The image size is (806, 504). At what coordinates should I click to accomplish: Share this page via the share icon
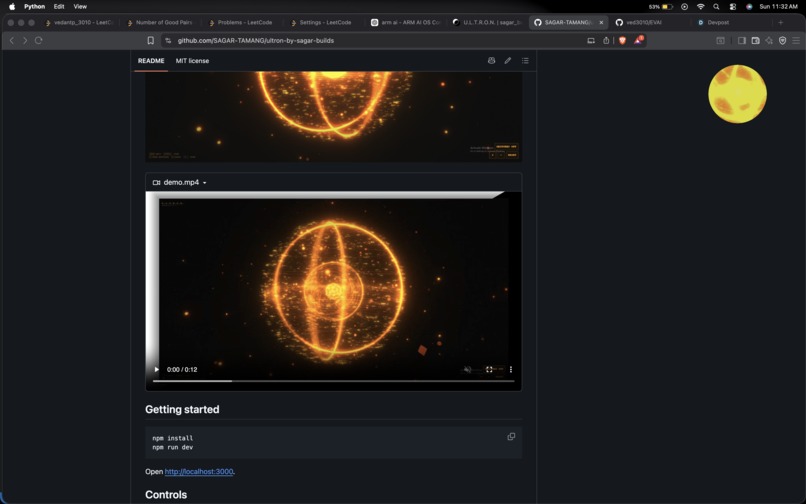(606, 40)
